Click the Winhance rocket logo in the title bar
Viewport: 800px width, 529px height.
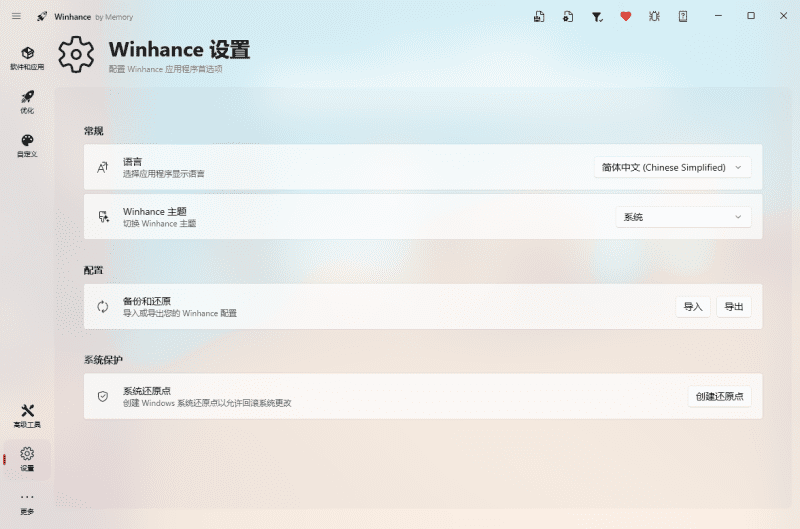pyautogui.click(x=42, y=16)
